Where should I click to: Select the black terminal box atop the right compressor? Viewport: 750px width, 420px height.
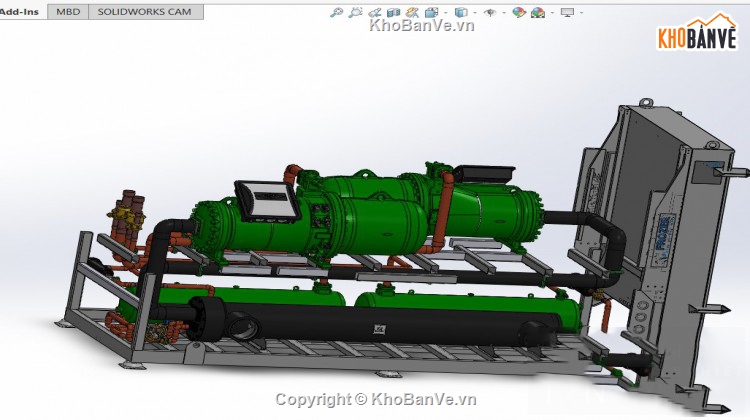[483, 173]
